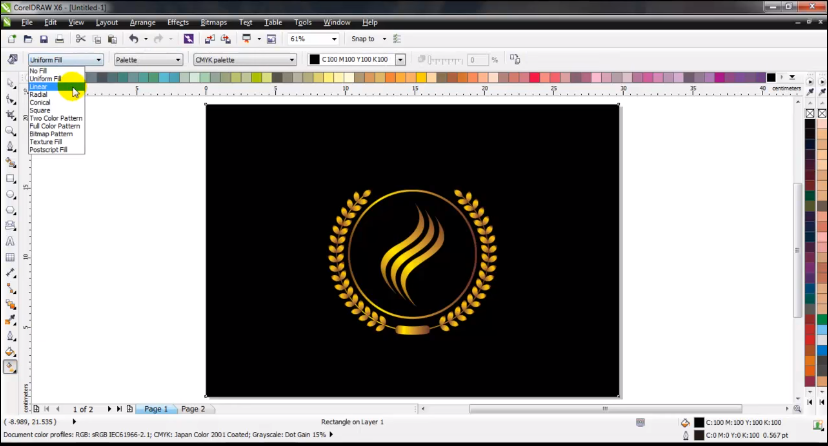The width and height of the screenshot is (828, 446).
Task: Click the Application launcher icon
Action: coord(246,39)
